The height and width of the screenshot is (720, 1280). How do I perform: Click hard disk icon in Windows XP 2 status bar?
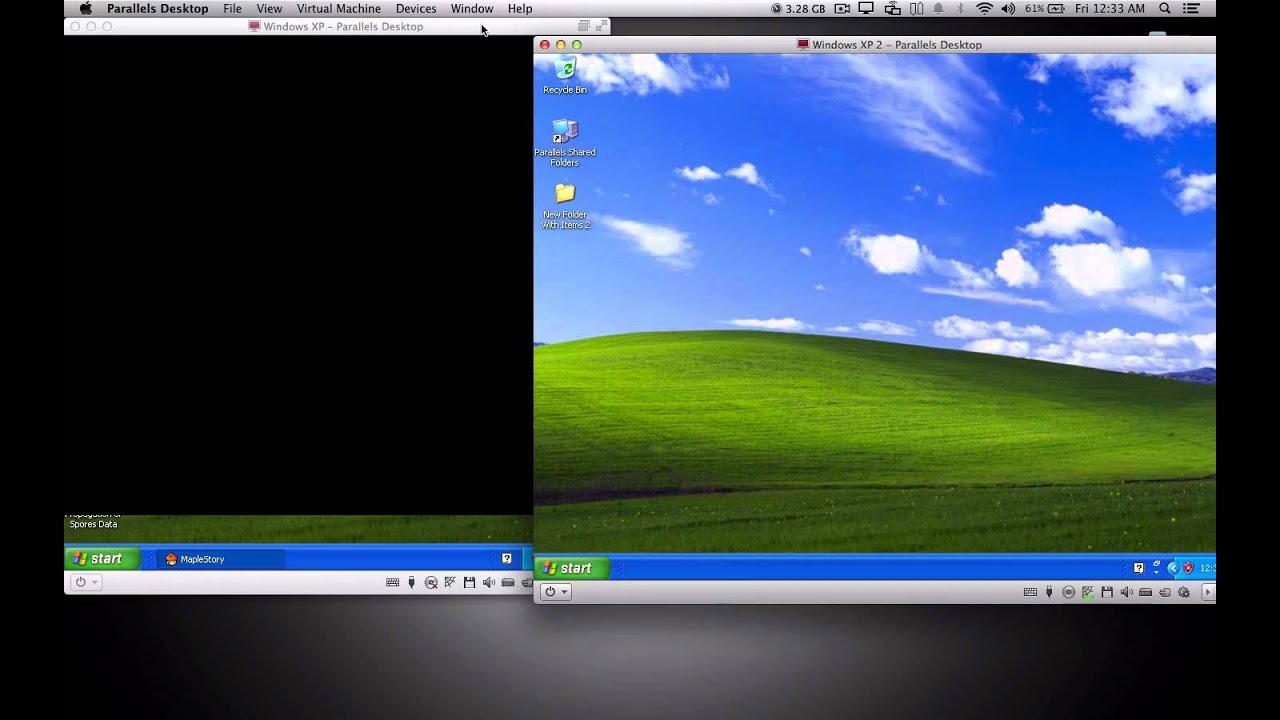point(1145,592)
